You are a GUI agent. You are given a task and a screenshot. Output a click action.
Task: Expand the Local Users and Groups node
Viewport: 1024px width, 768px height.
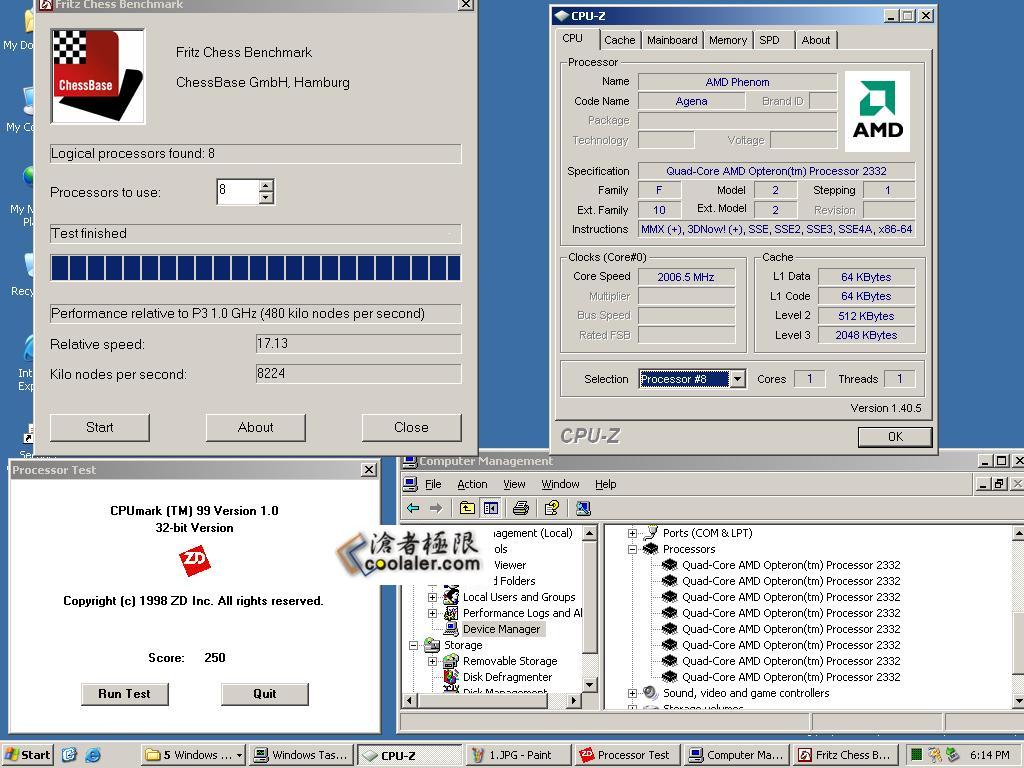(x=432, y=597)
